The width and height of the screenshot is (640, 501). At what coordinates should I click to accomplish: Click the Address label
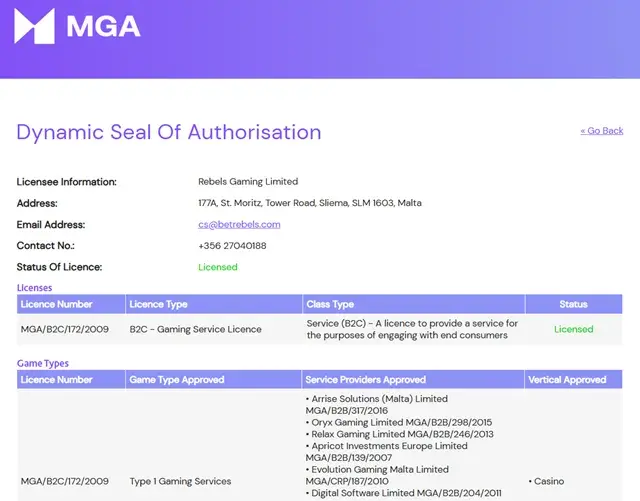(37, 203)
